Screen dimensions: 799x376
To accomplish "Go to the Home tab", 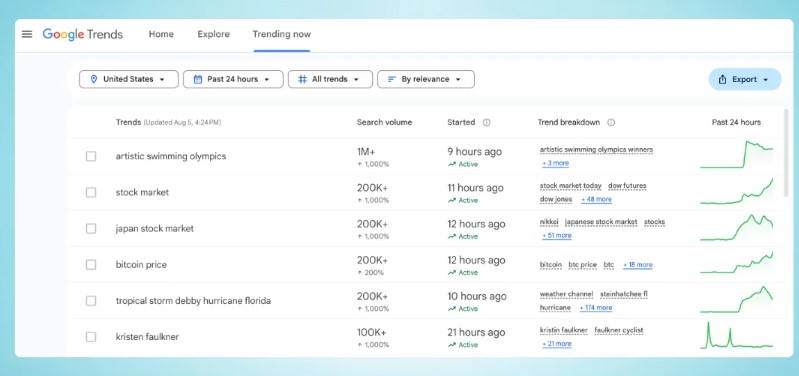I will [161, 34].
